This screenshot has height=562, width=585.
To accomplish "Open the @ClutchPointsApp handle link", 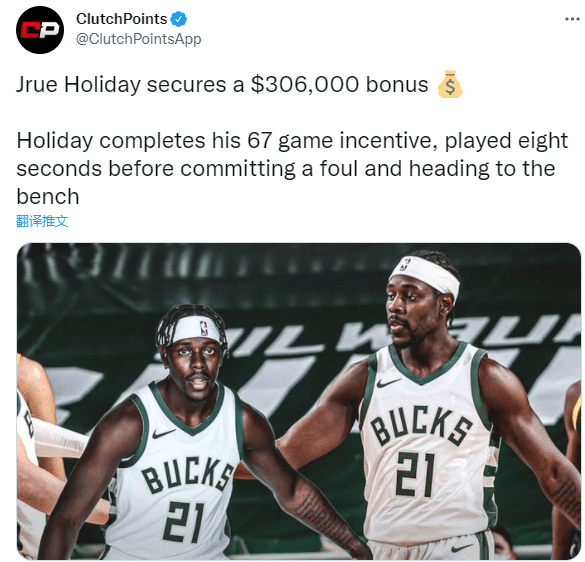I will pos(139,39).
